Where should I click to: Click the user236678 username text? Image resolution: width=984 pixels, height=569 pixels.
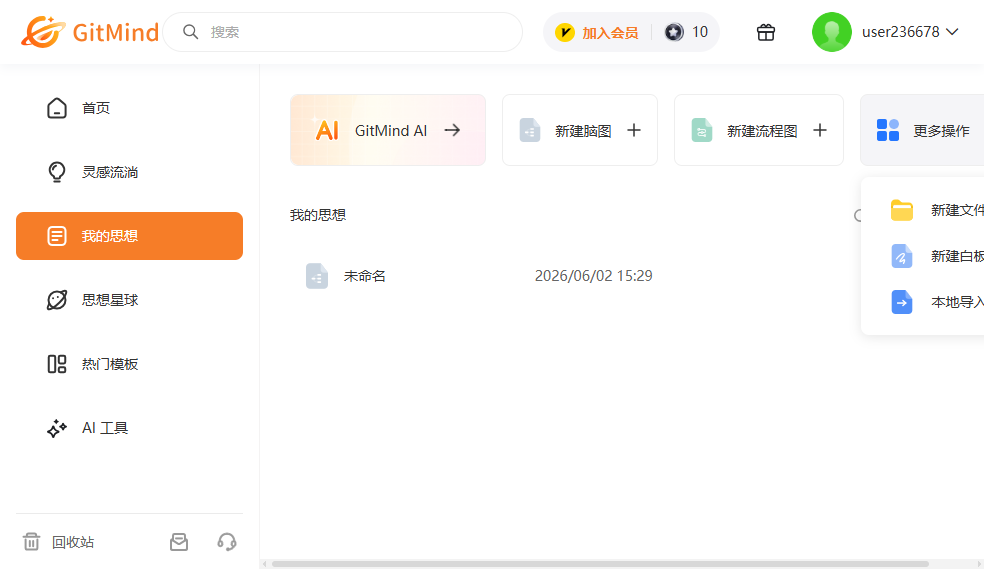coord(901,32)
